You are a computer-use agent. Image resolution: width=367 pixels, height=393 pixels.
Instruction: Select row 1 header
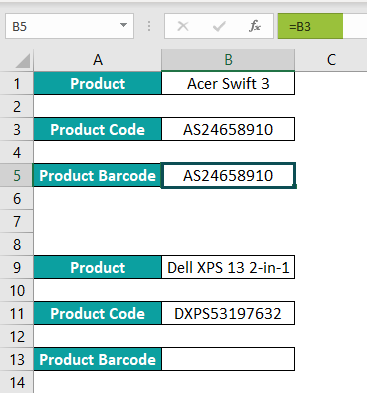coord(17,83)
